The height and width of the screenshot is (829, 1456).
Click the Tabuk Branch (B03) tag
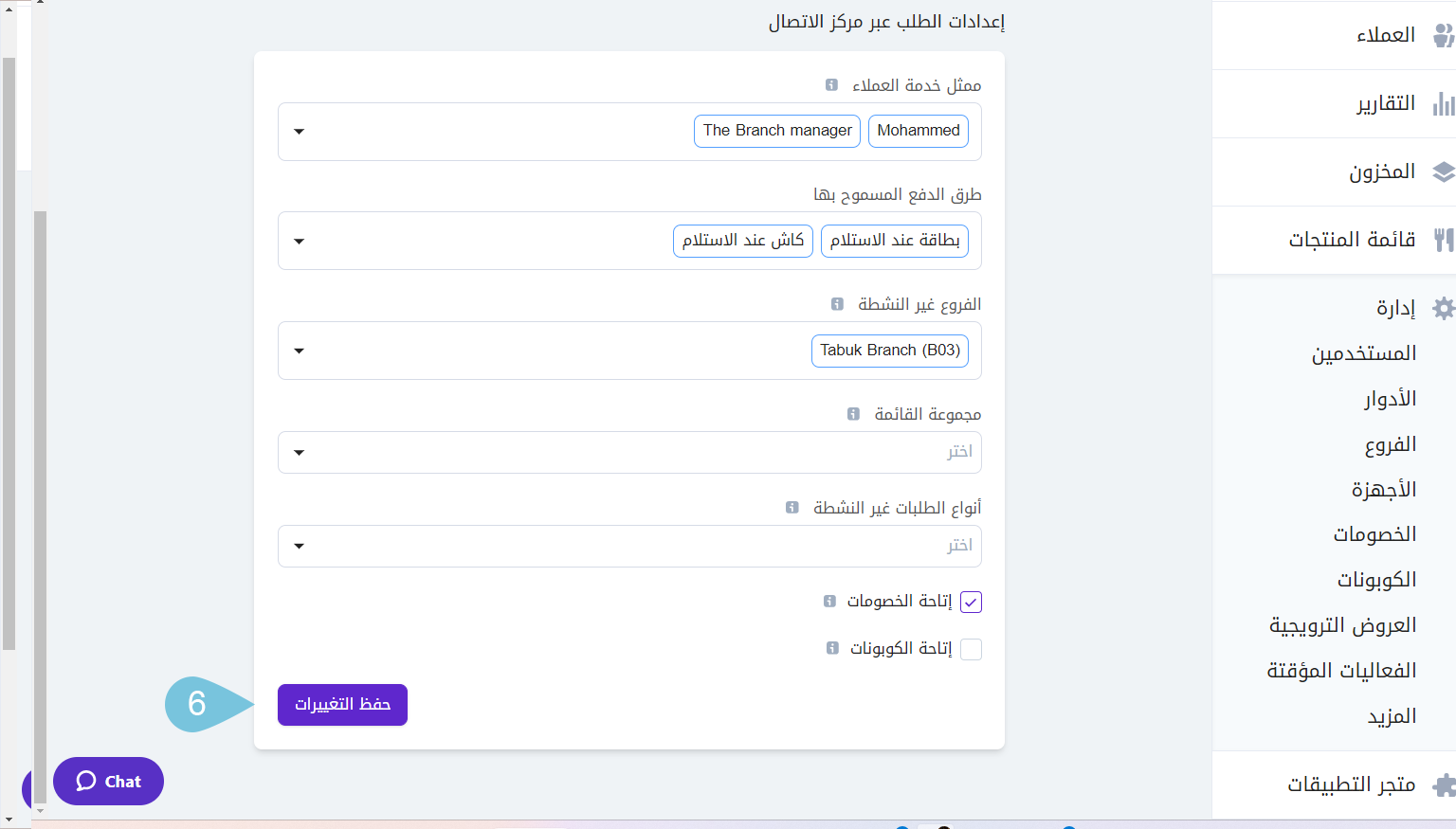click(x=889, y=350)
